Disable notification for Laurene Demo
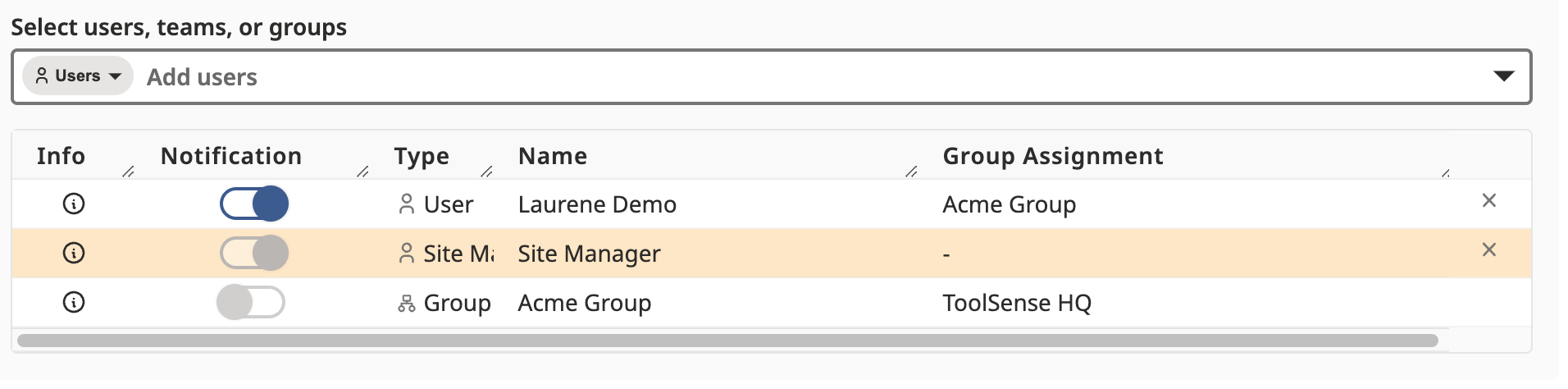1568x389 pixels. click(254, 204)
